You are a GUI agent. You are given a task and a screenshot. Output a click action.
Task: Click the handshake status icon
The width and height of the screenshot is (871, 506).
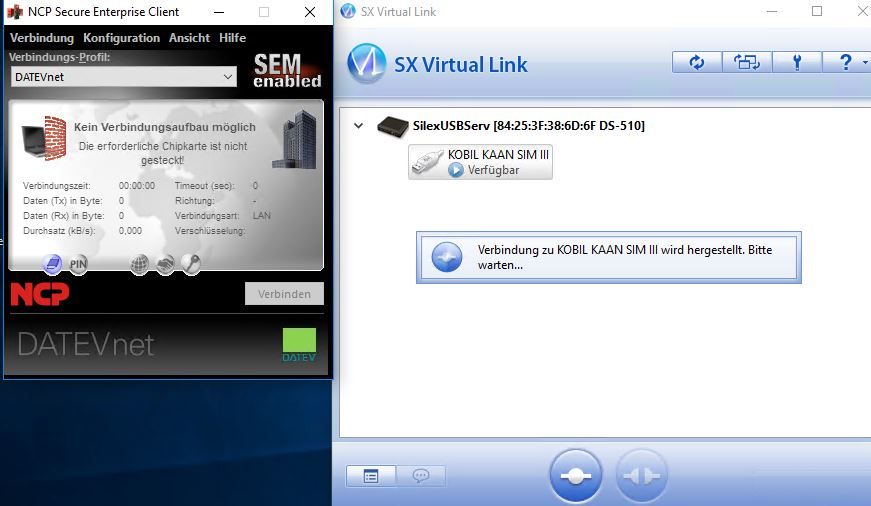tap(165, 264)
